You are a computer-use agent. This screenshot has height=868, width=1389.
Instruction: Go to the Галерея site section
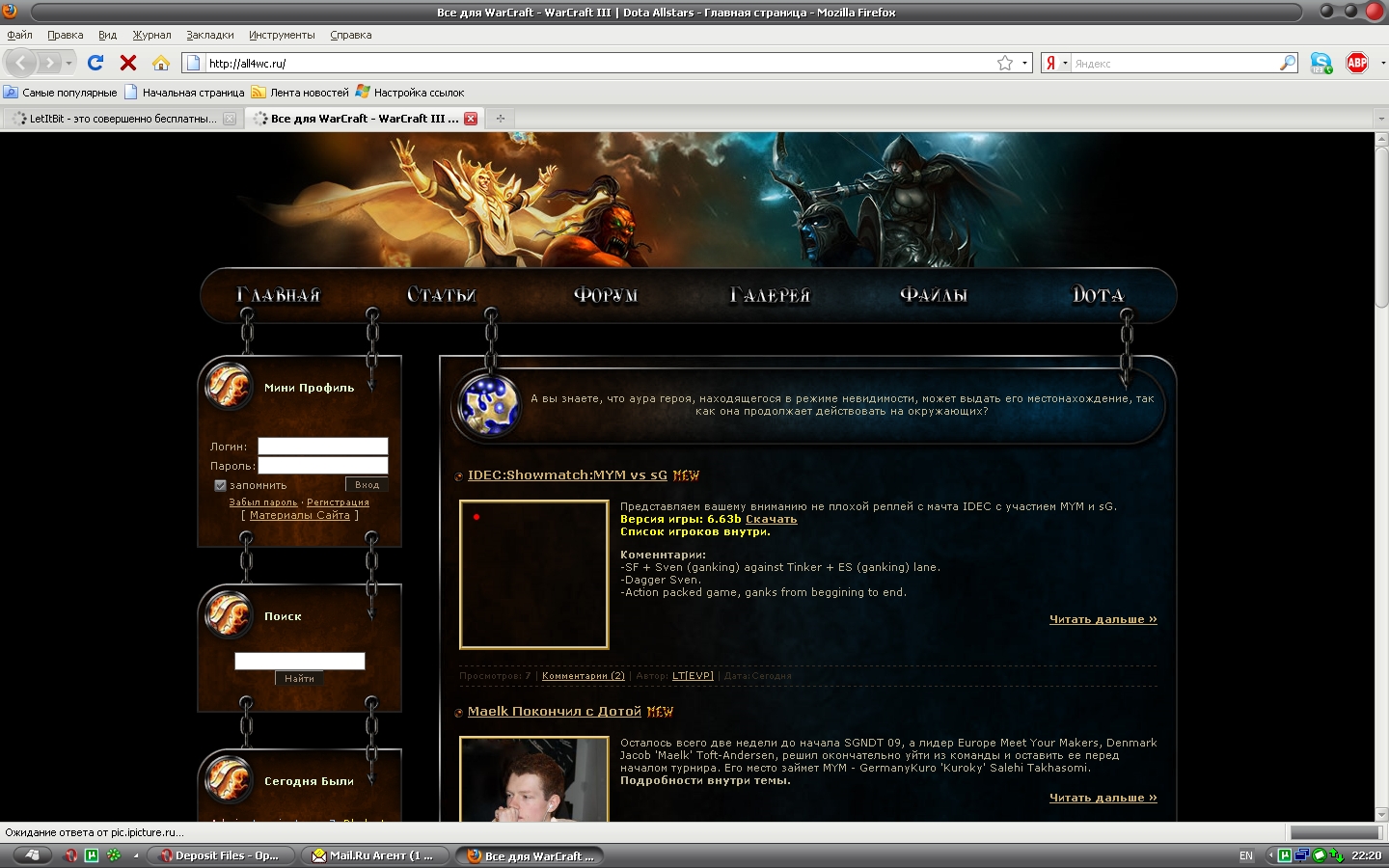[770, 295]
